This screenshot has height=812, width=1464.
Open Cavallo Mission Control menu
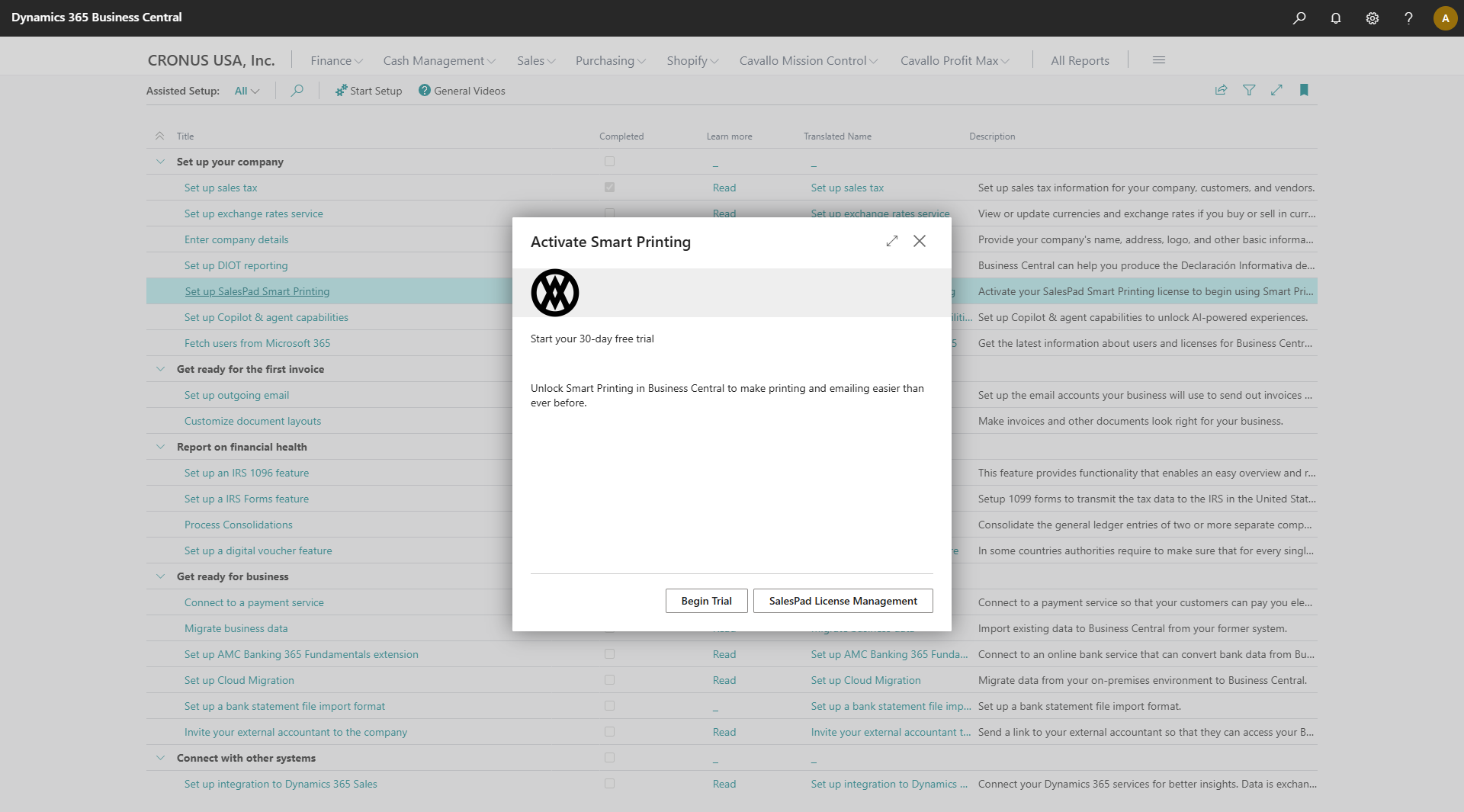tap(808, 60)
